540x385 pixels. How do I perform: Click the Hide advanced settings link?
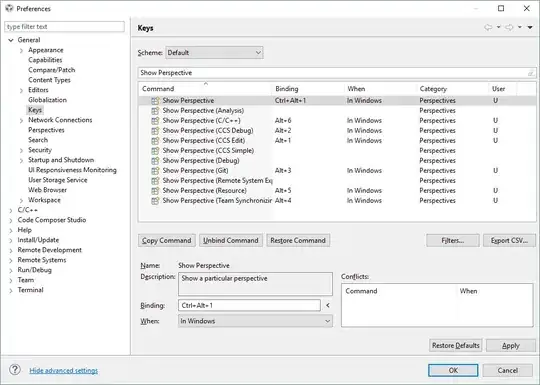pos(64,371)
